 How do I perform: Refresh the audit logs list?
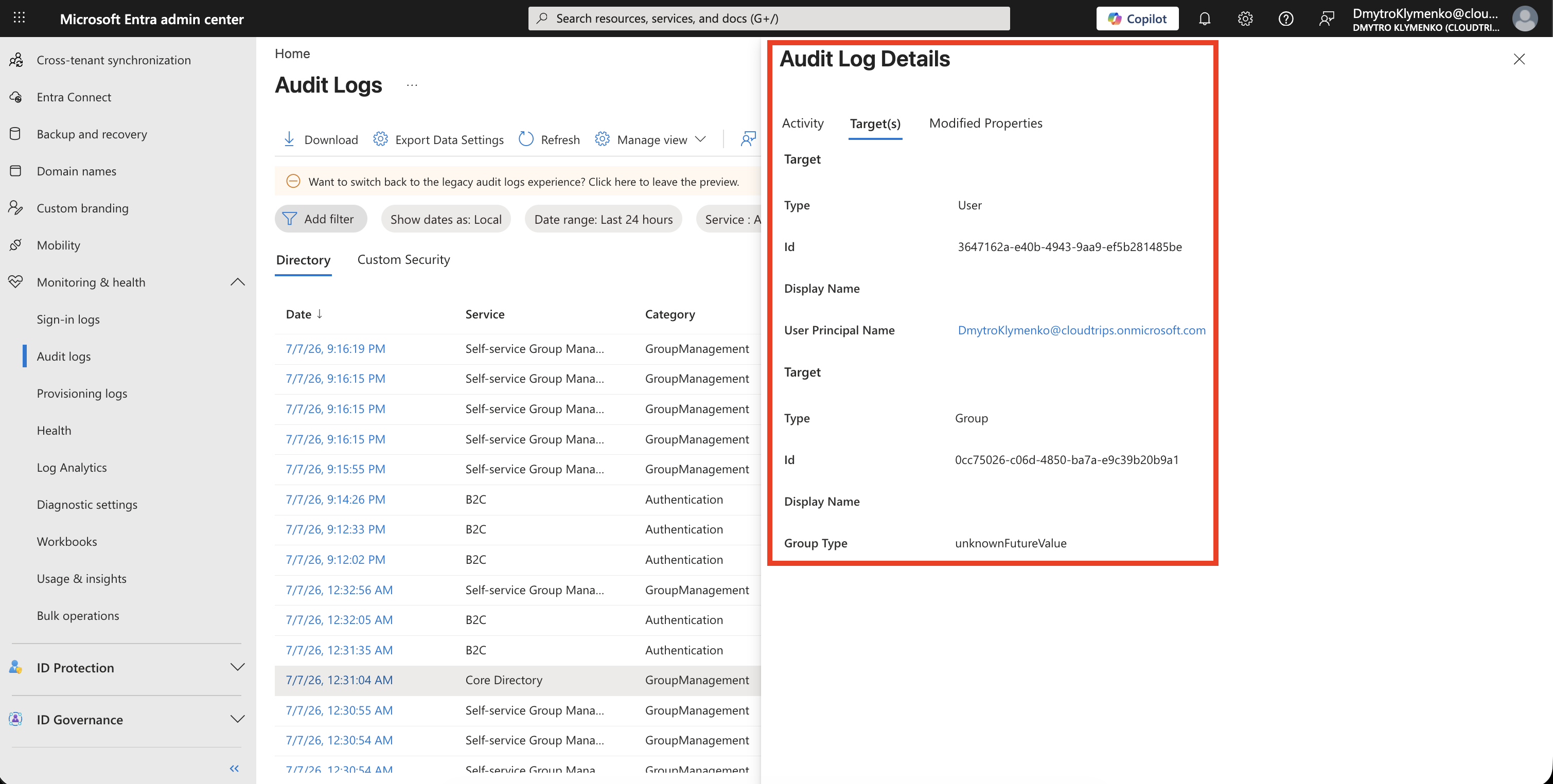(549, 139)
